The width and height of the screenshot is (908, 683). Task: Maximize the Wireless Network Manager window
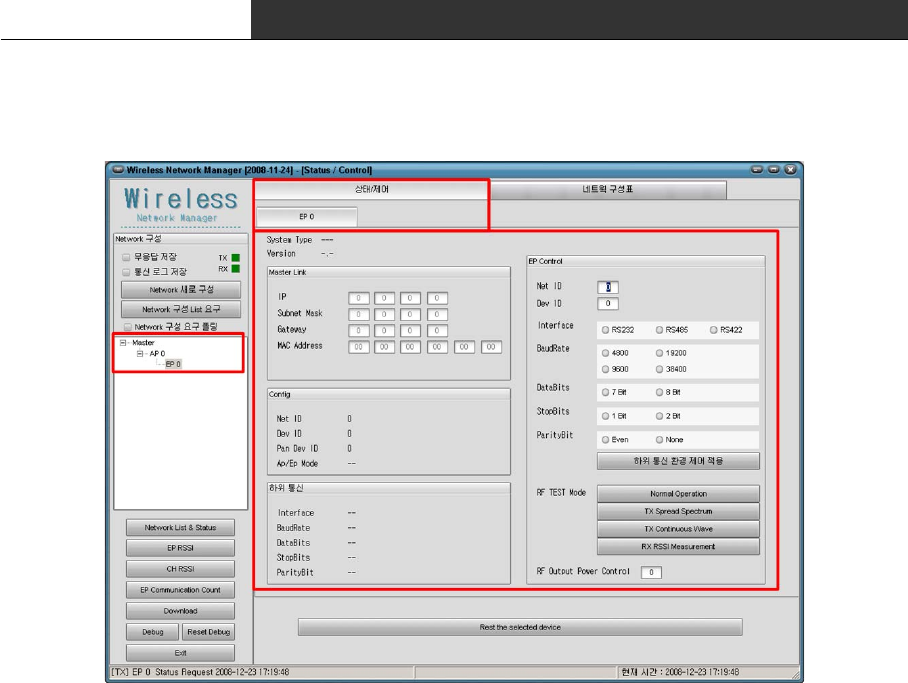773,170
